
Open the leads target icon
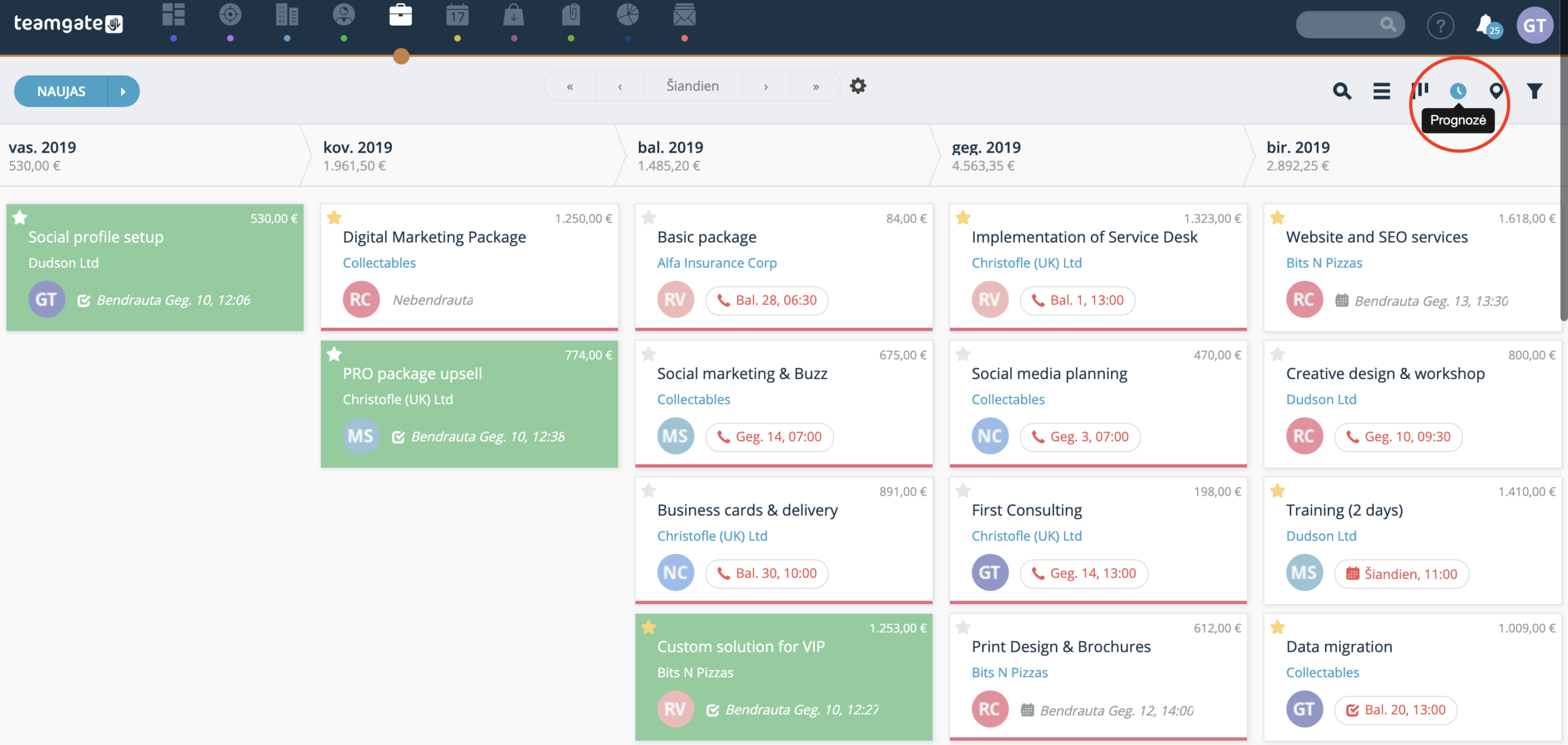[230, 15]
